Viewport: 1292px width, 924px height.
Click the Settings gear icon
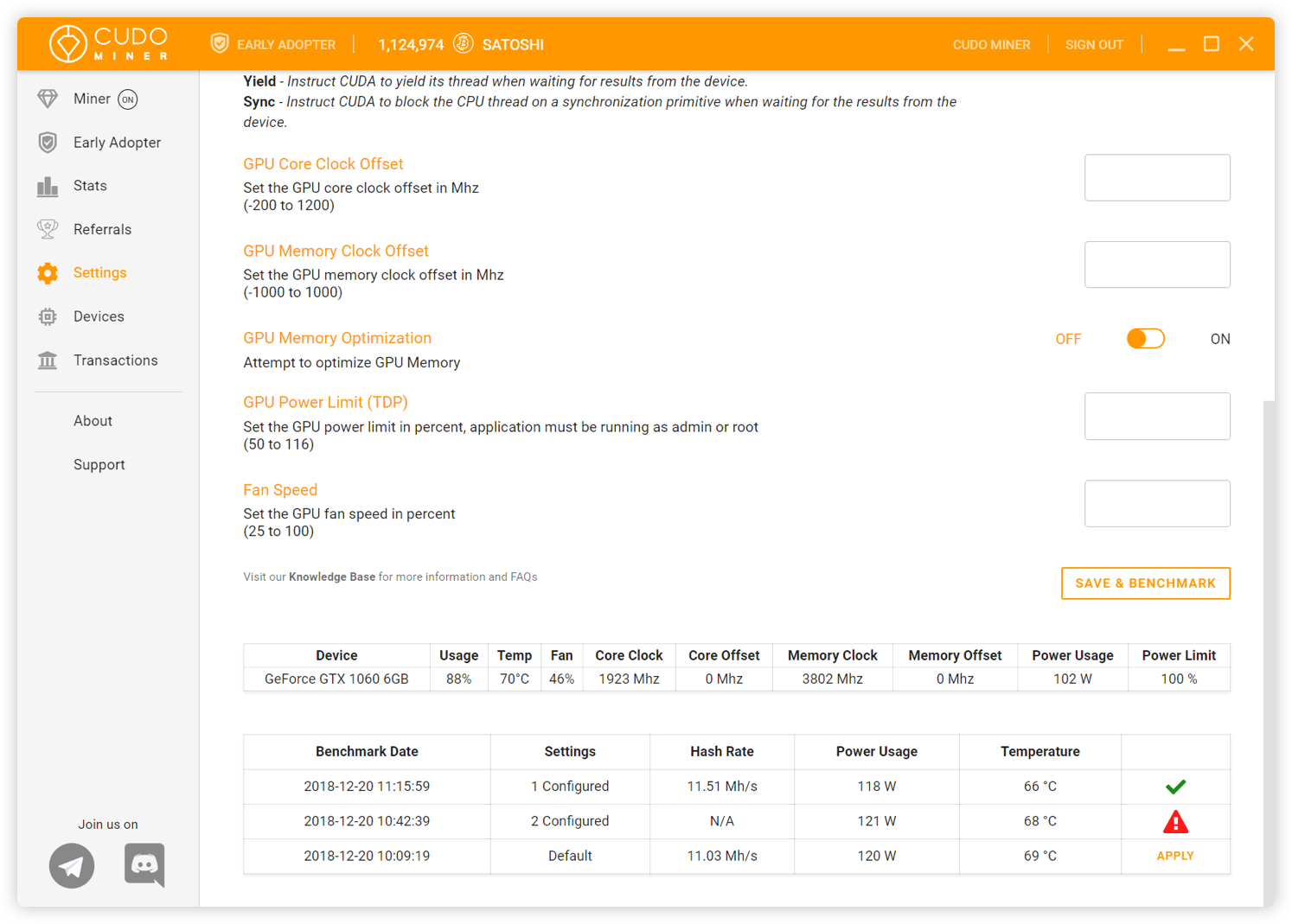click(48, 272)
